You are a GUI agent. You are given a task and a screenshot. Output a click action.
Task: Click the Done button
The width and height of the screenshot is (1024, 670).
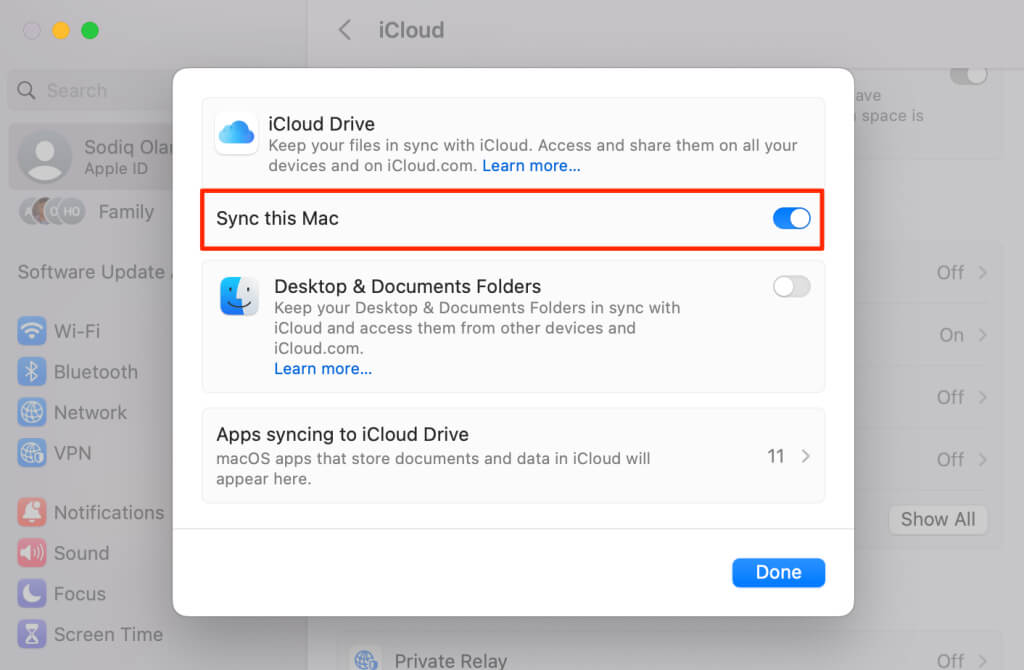click(778, 573)
